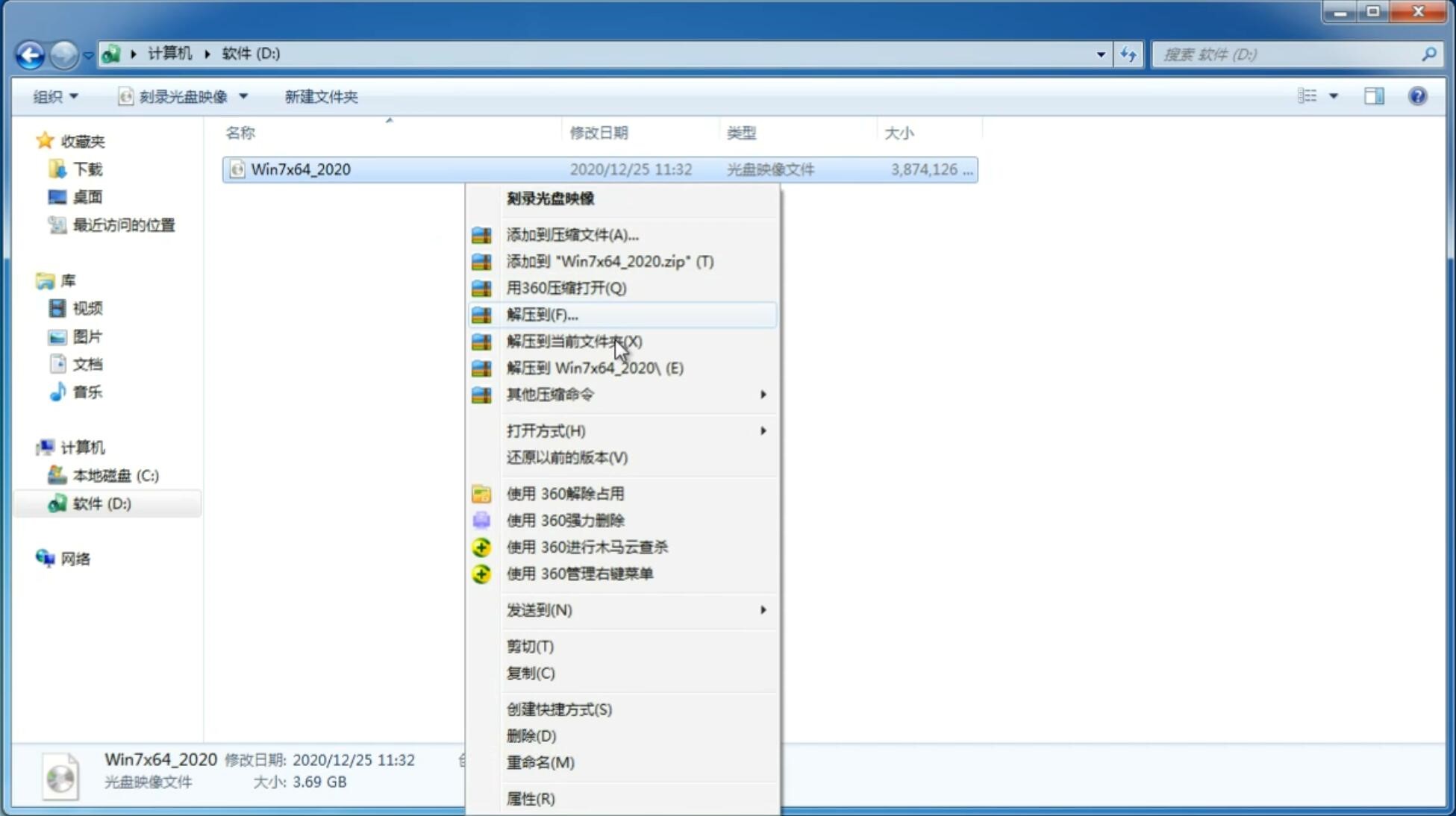Click 解压到当前文件夹 extract here
This screenshot has width=1456, height=816.
[x=575, y=341]
